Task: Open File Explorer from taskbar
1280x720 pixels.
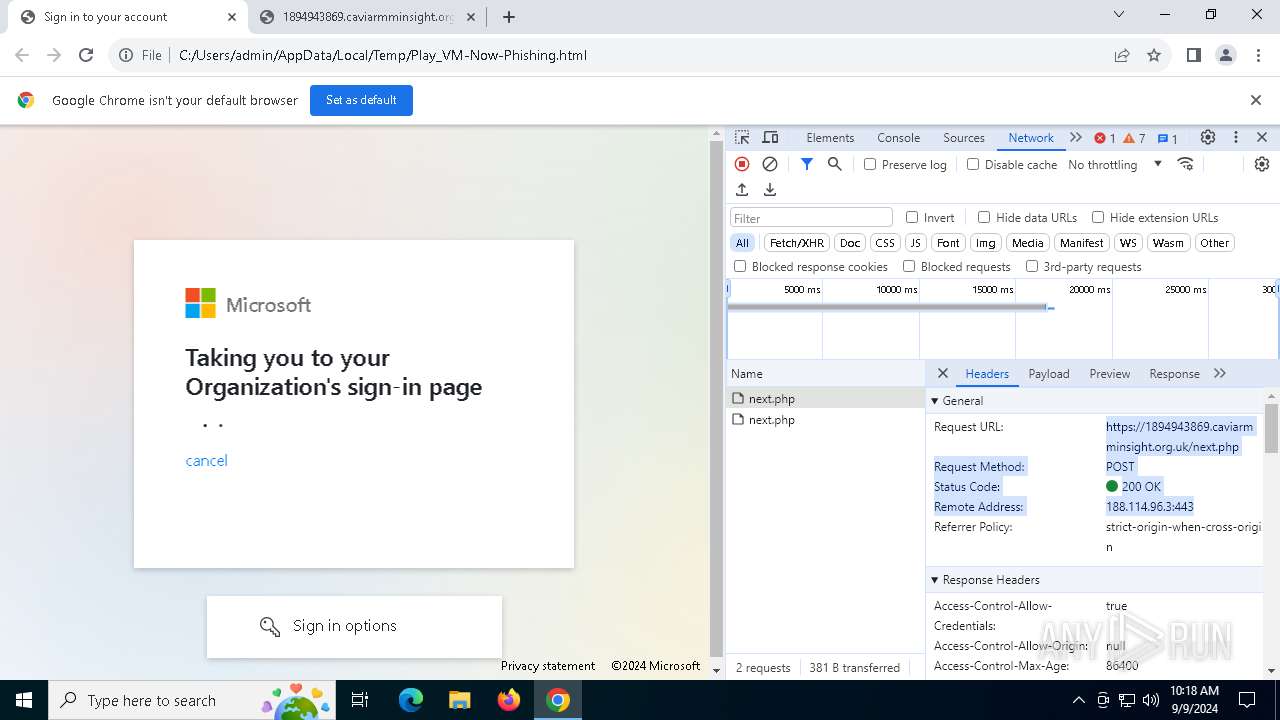Action: (460, 700)
